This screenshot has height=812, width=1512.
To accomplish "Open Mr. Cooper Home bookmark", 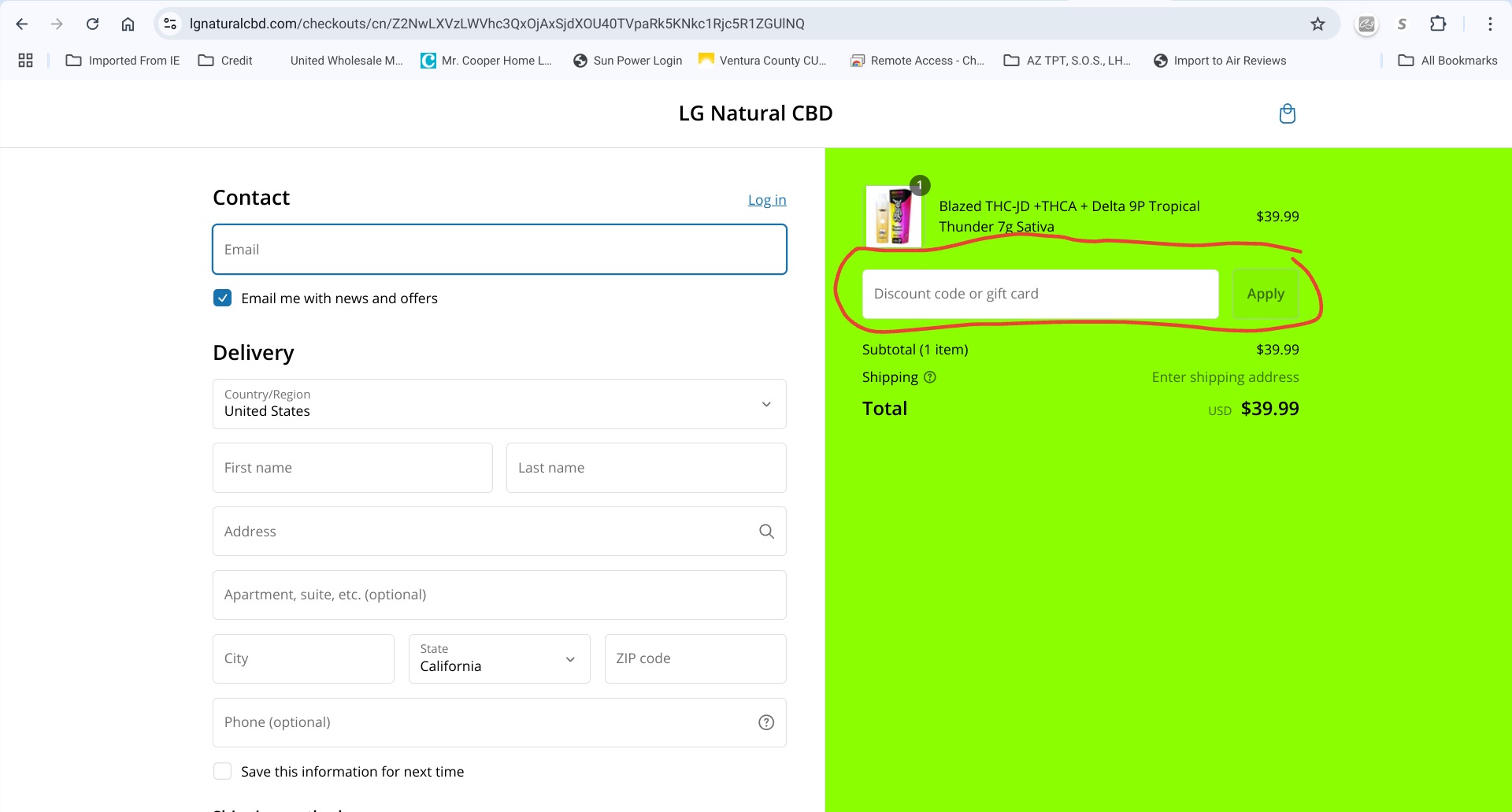I will click(x=487, y=61).
